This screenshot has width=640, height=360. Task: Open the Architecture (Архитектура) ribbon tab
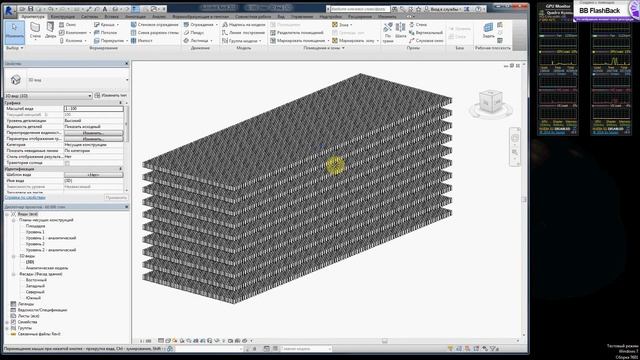pyautogui.click(x=33, y=17)
